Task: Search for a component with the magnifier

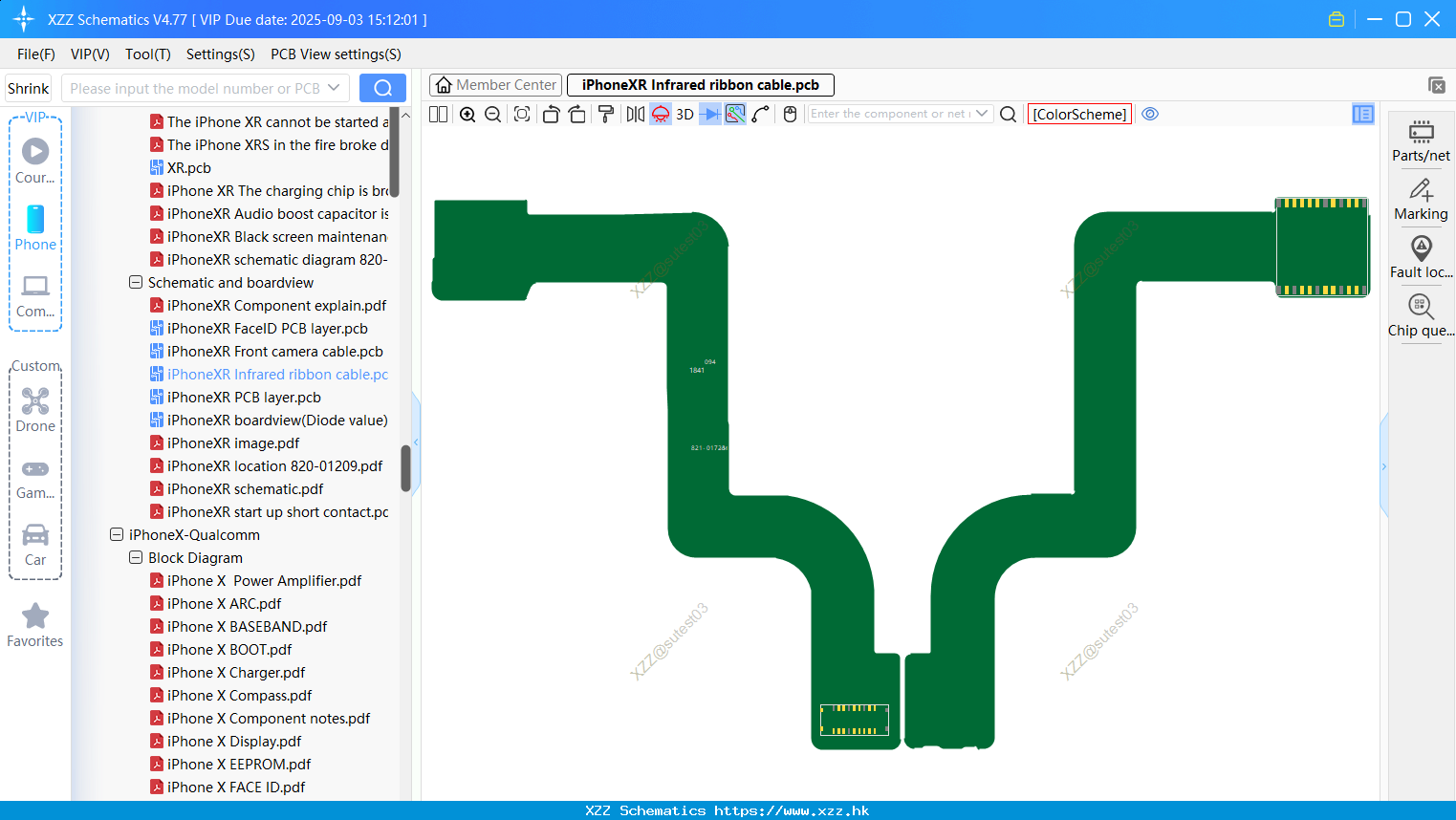Action: tap(1008, 114)
